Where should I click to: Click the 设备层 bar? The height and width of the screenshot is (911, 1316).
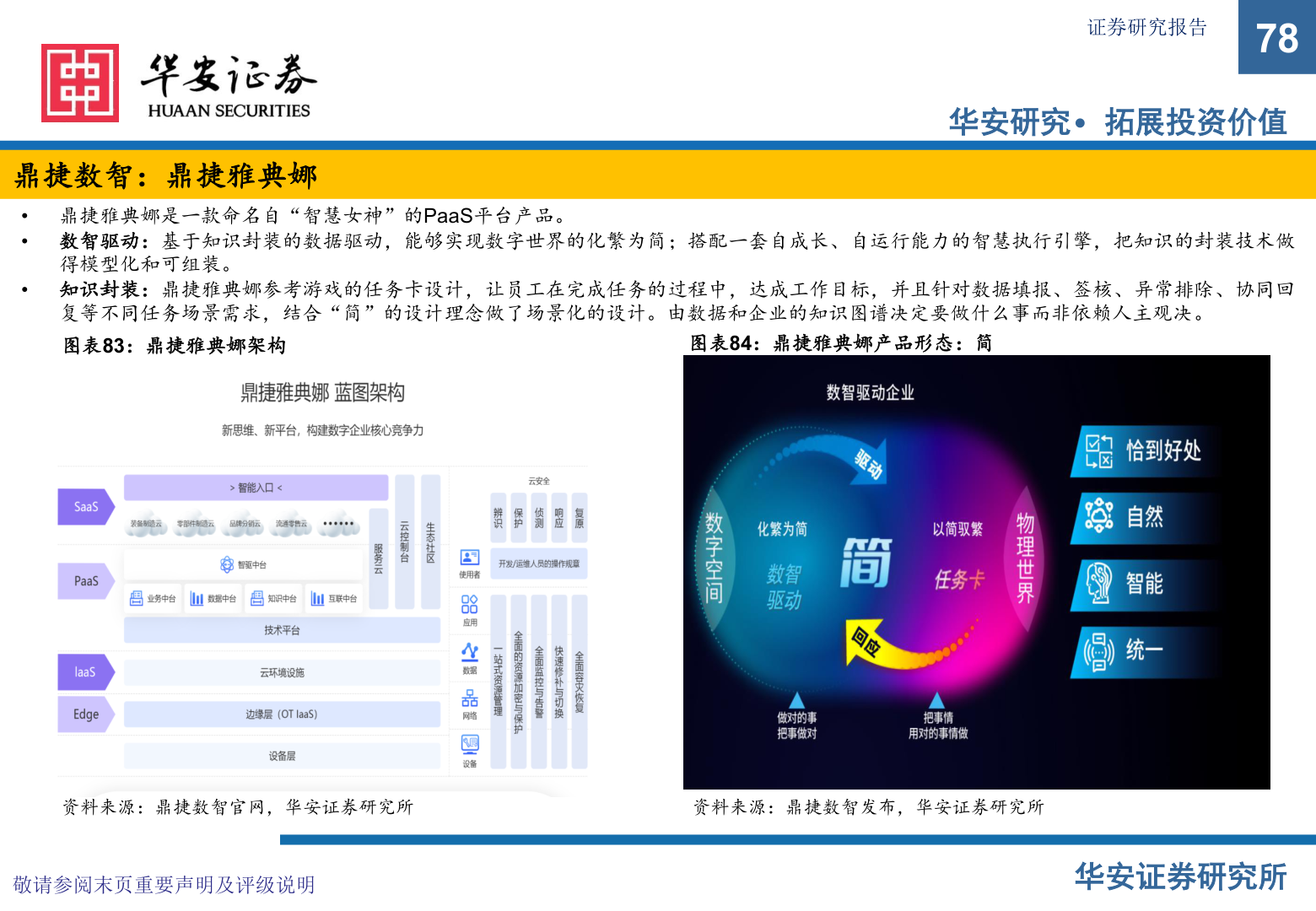click(x=282, y=756)
